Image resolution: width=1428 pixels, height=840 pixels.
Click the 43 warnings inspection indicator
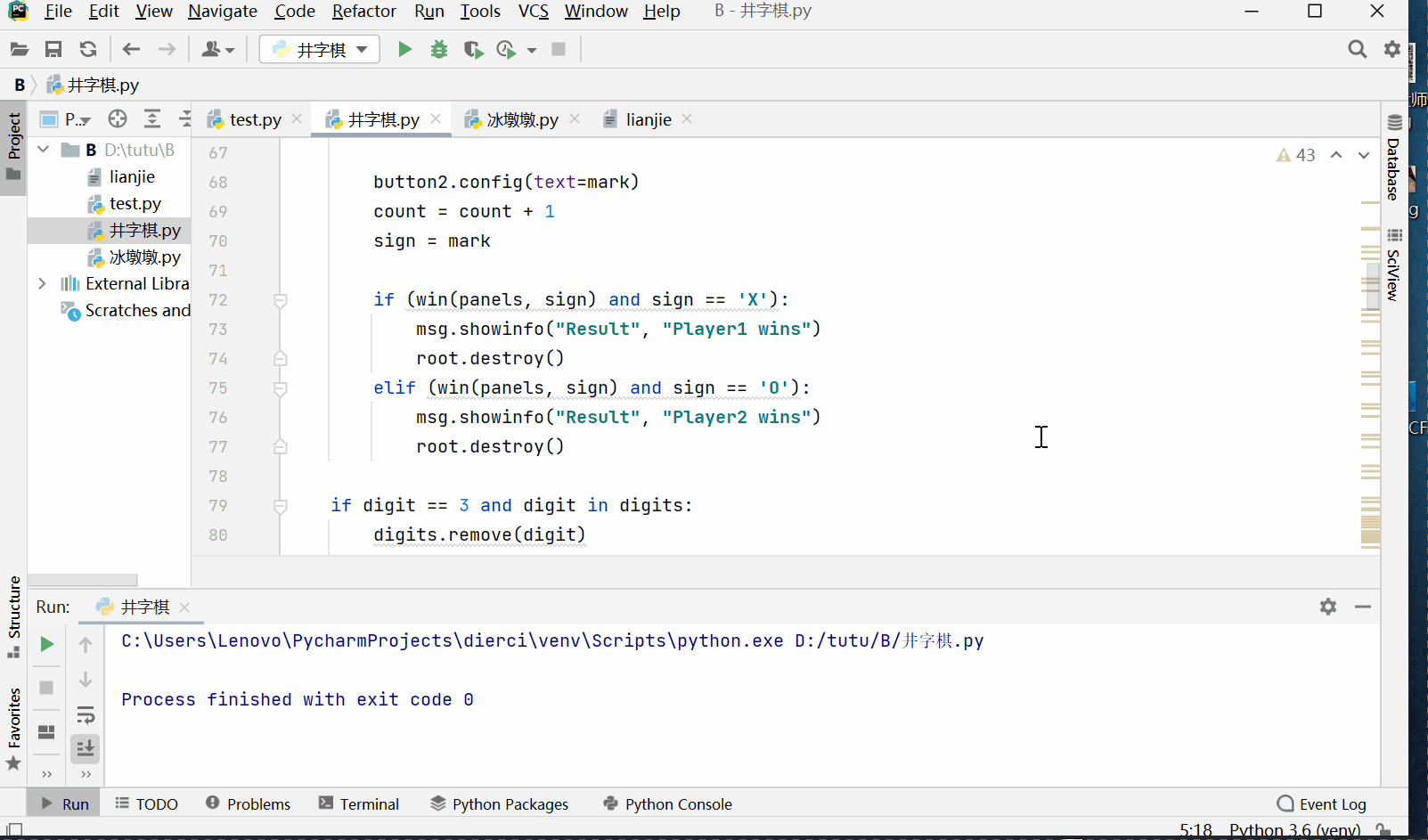click(1296, 155)
